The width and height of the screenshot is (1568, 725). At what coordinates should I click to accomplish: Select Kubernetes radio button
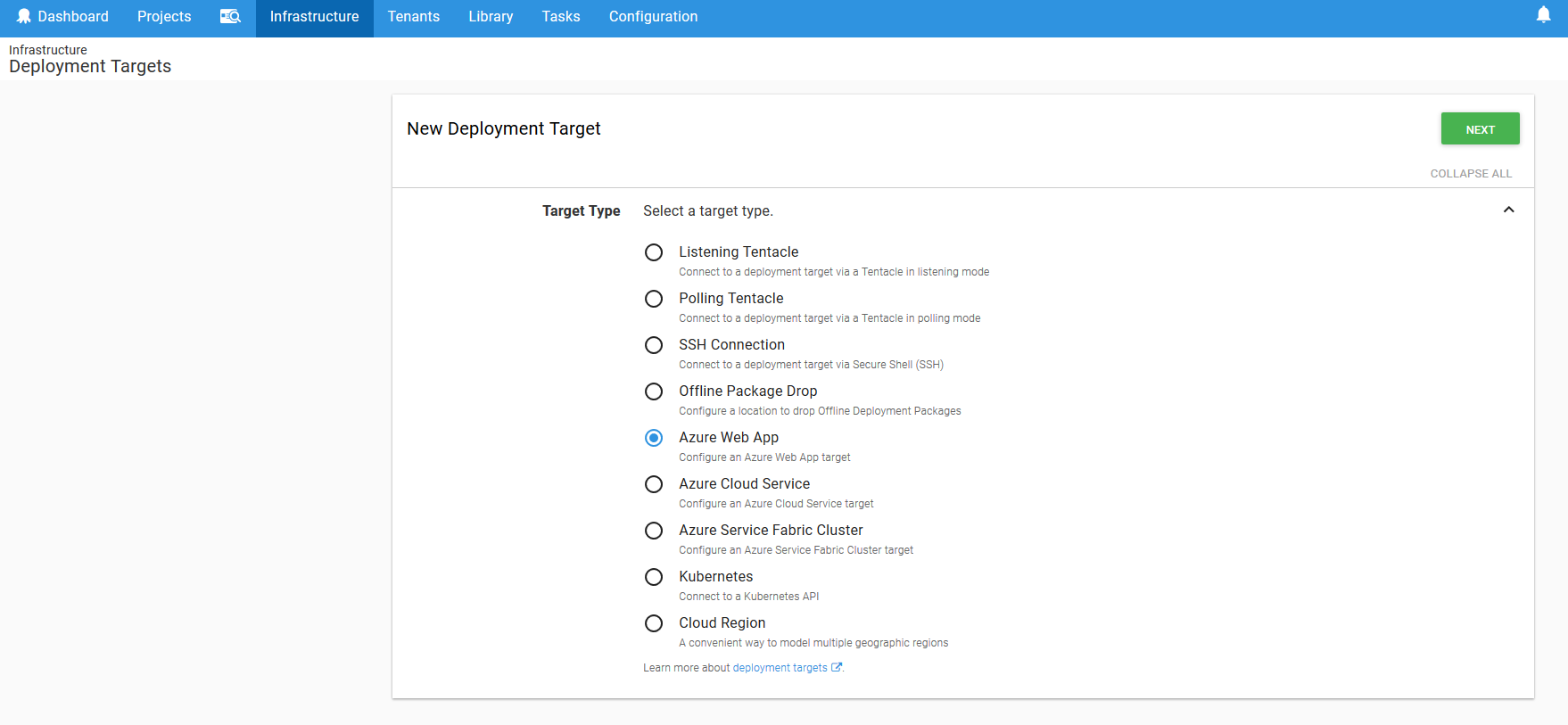click(x=654, y=577)
